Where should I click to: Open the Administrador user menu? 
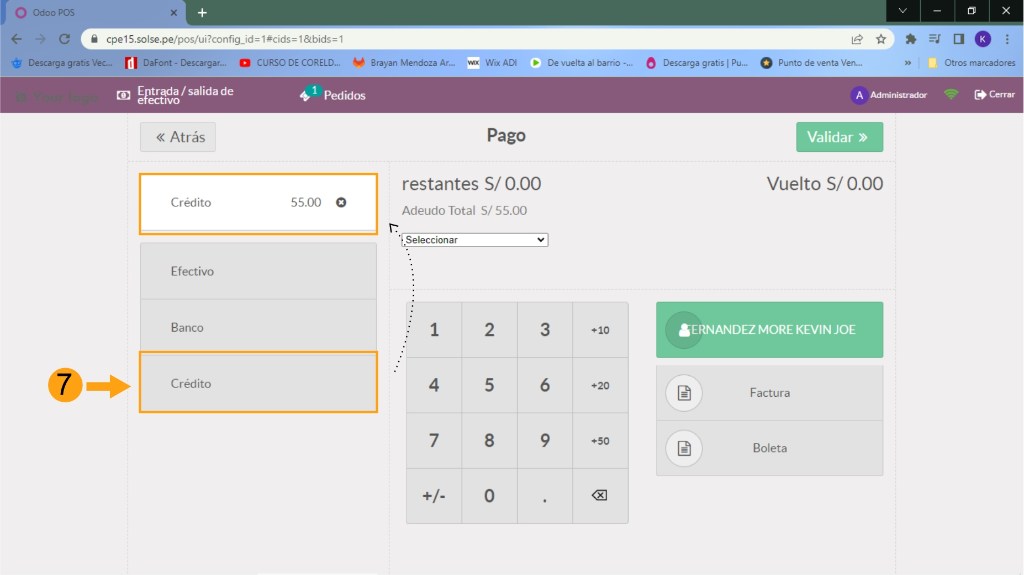(888, 95)
